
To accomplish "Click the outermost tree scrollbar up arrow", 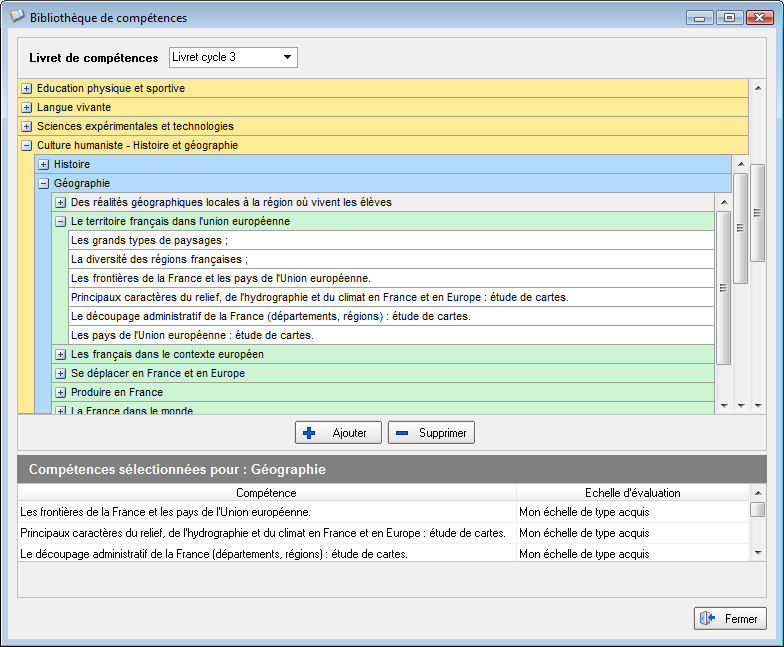I will pyautogui.click(x=758, y=88).
